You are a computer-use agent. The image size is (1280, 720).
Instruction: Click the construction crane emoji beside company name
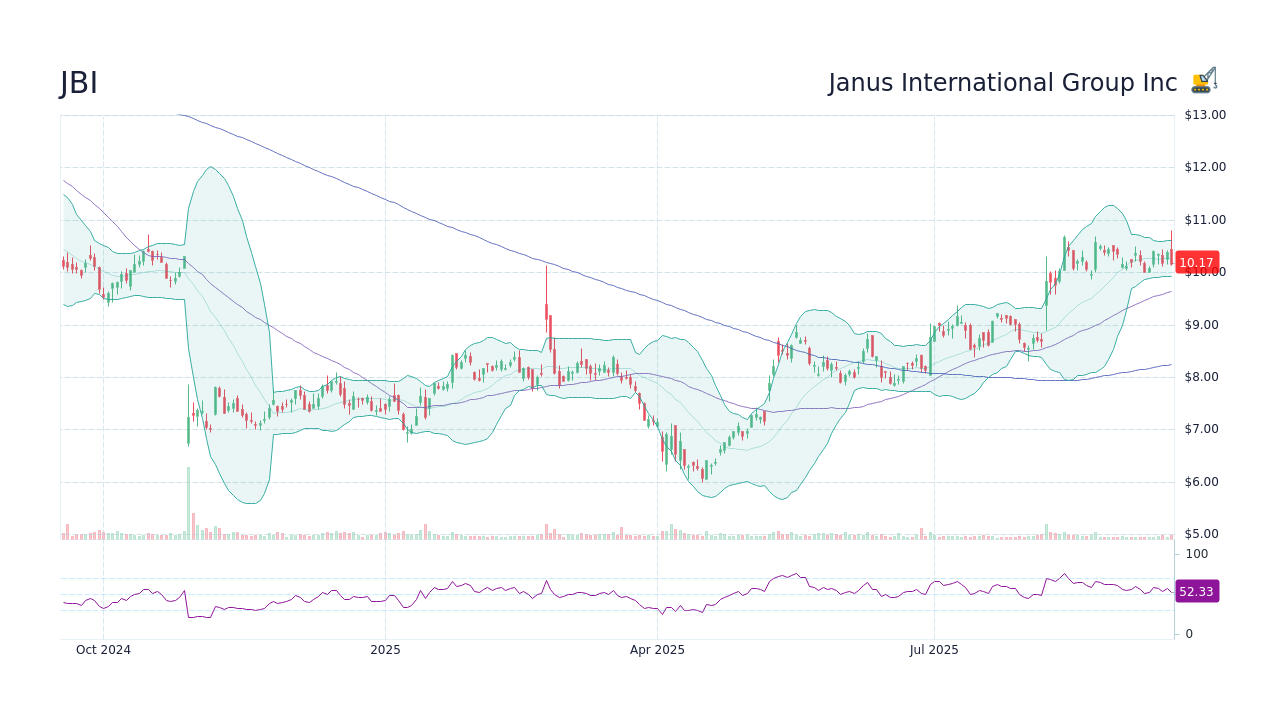coord(1201,80)
